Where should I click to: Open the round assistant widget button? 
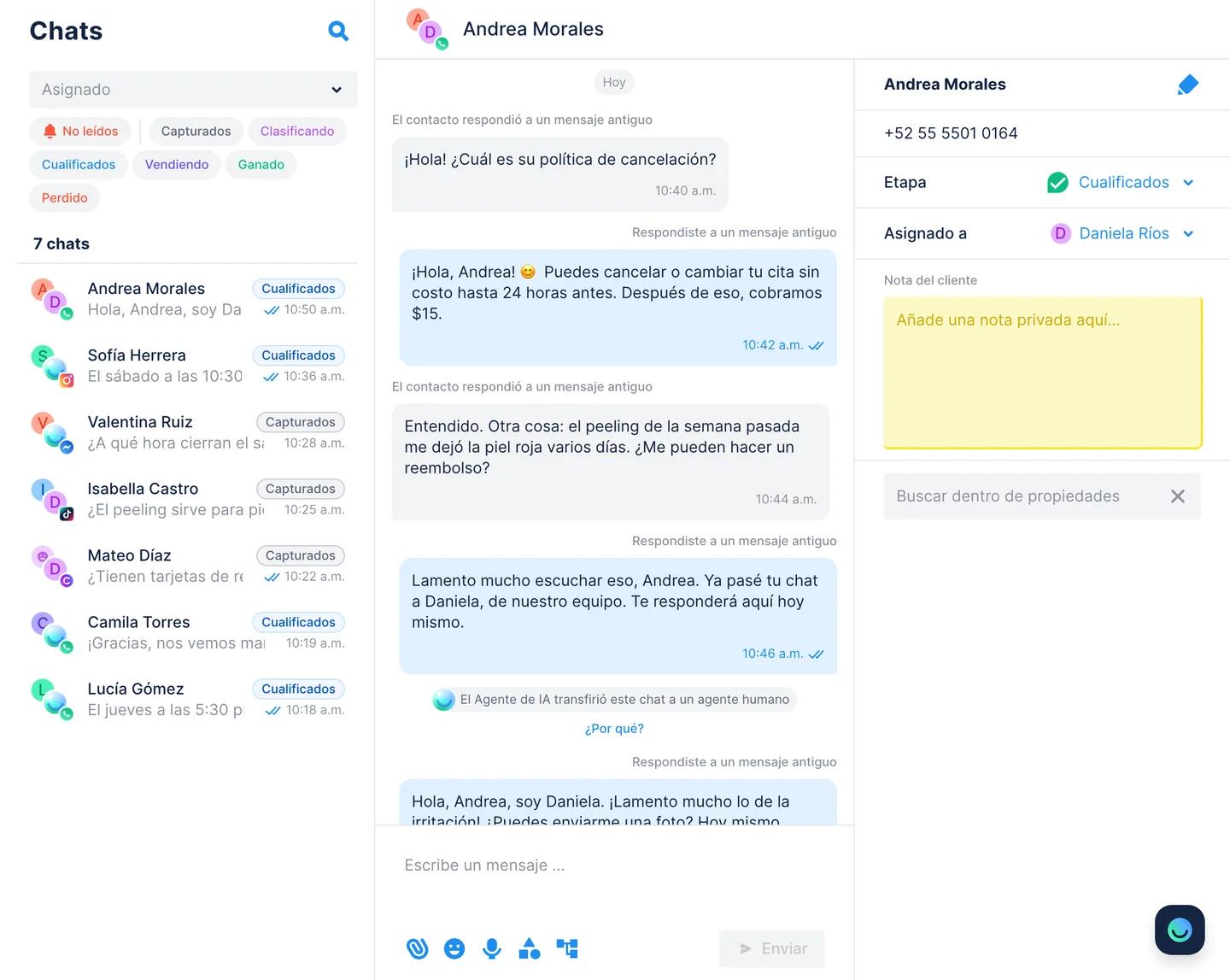click(x=1180, y=930)
